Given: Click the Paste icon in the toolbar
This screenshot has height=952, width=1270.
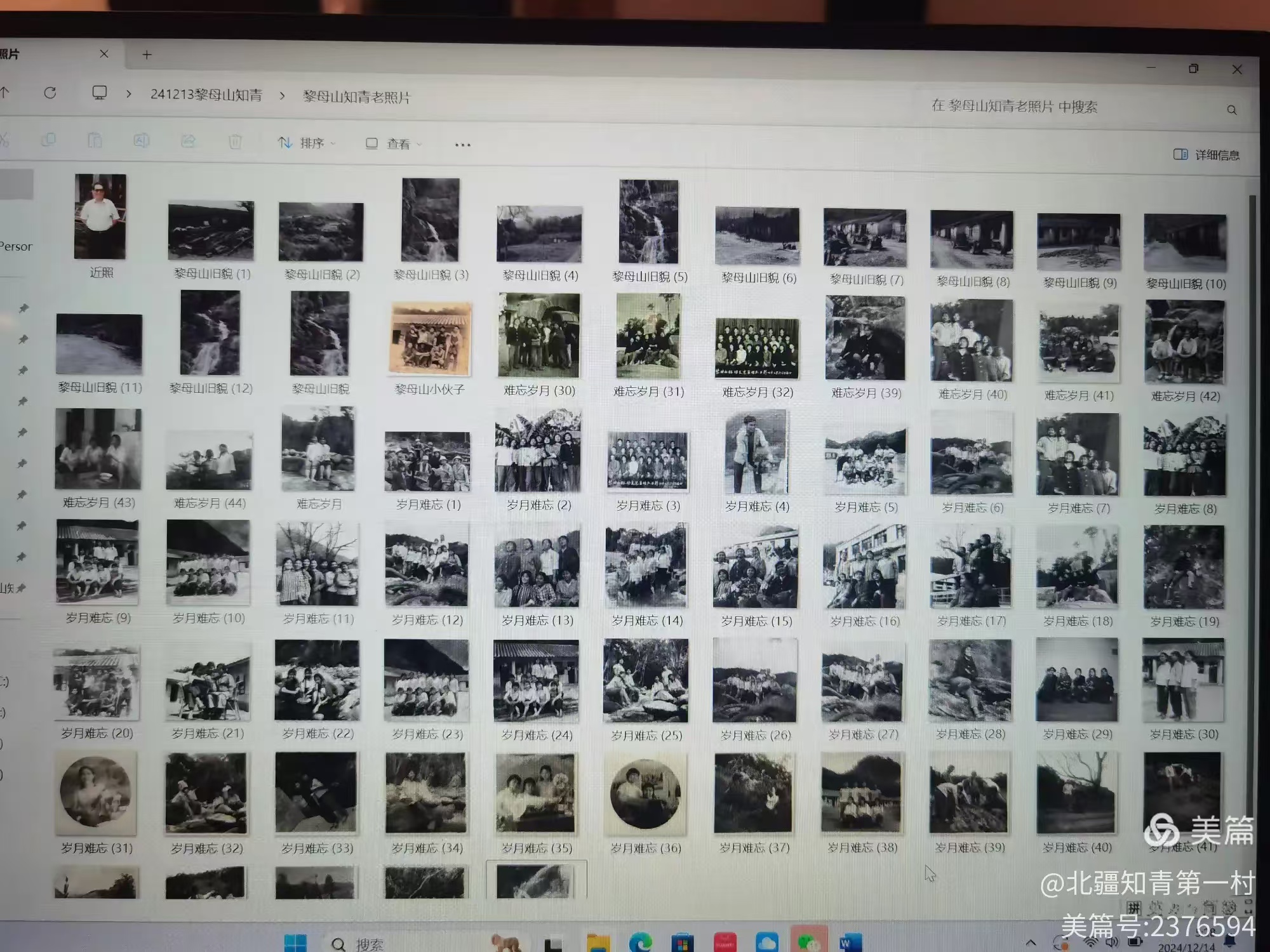Looking at the screenshot, I should (95, 140).
